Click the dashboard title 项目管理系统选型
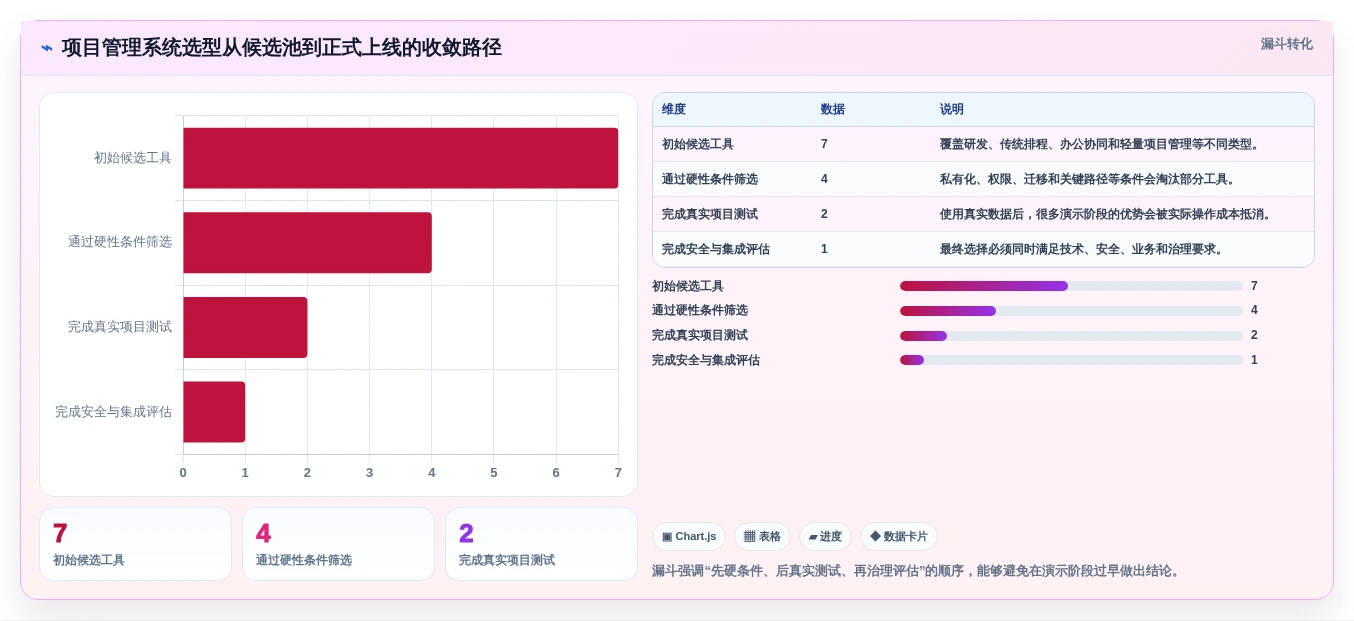The width and height of the screenshot is (1354, 621). click(x=281, y=48)
